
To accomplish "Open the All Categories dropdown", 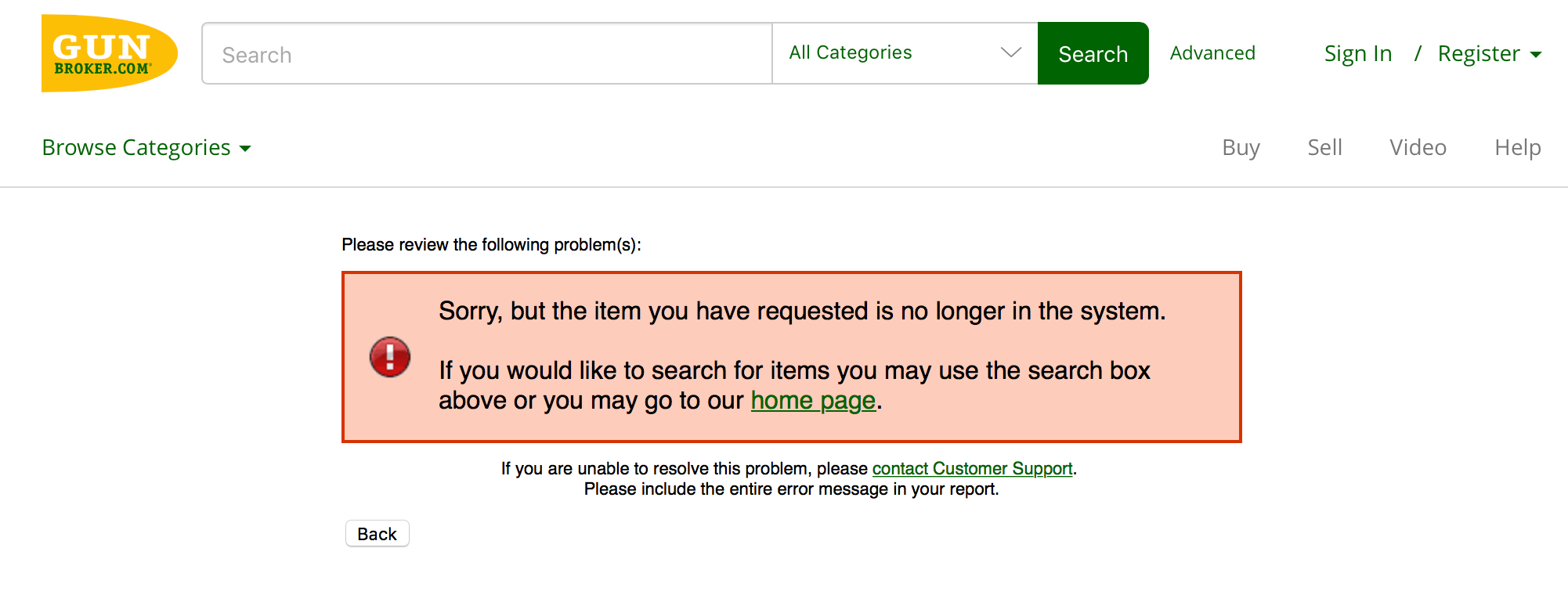I will 905,53.
